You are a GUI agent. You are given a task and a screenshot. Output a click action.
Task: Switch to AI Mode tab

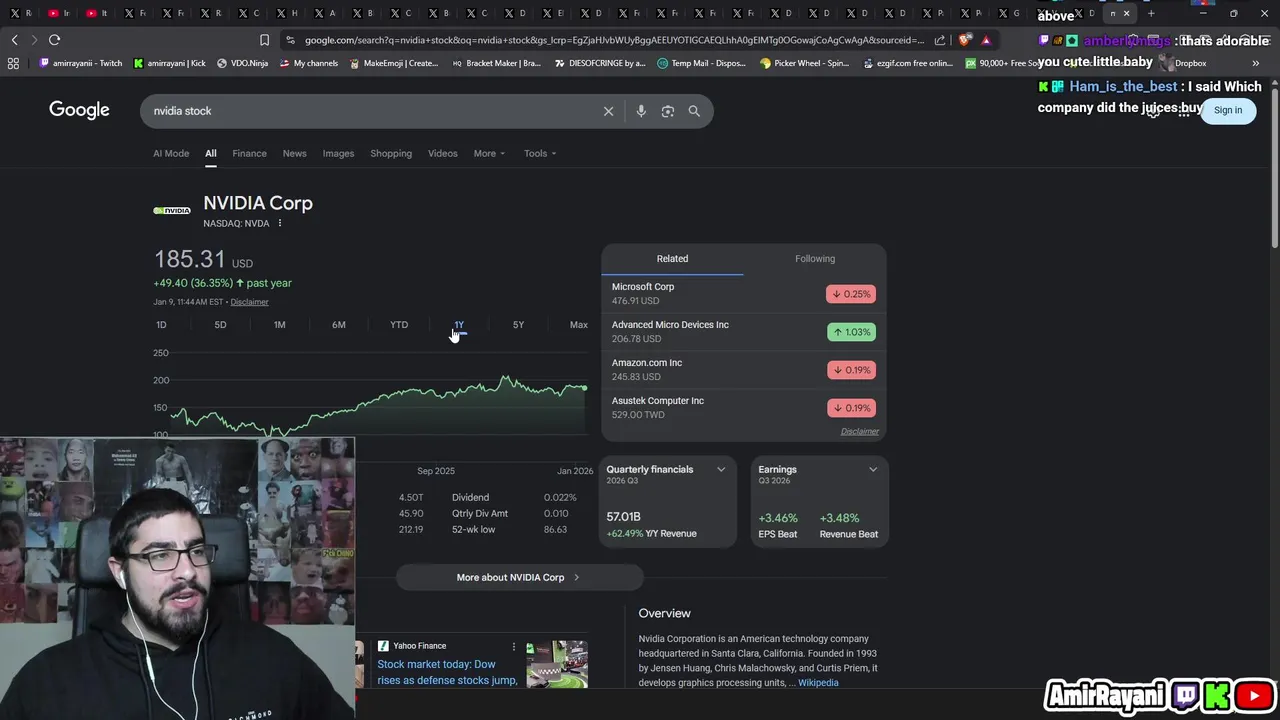(171, 153)
